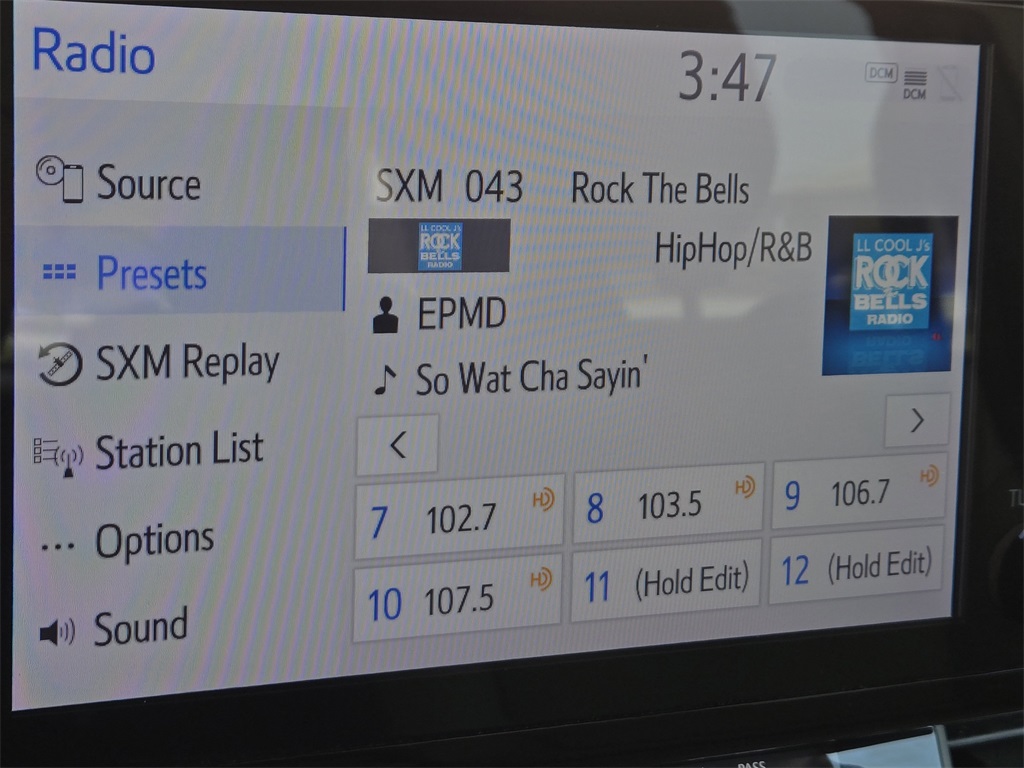
Task: Show previous presets page with left arrow
Action: [397, 445]
